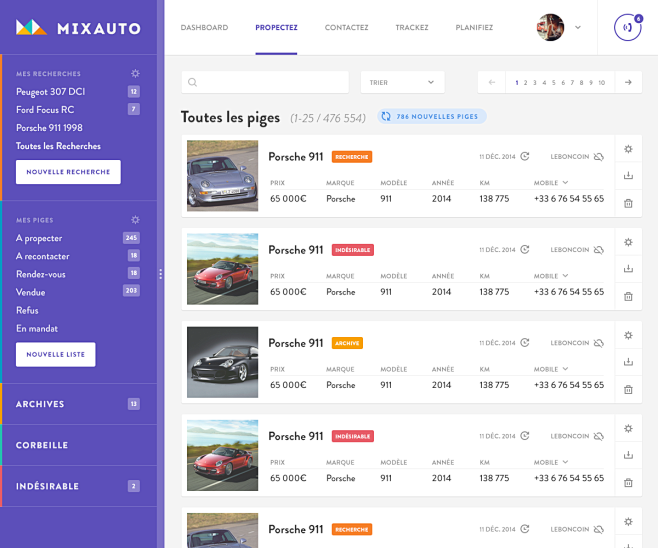
Task: Download the first Porsche 911 Recherche listing
Action: point(628,176)
